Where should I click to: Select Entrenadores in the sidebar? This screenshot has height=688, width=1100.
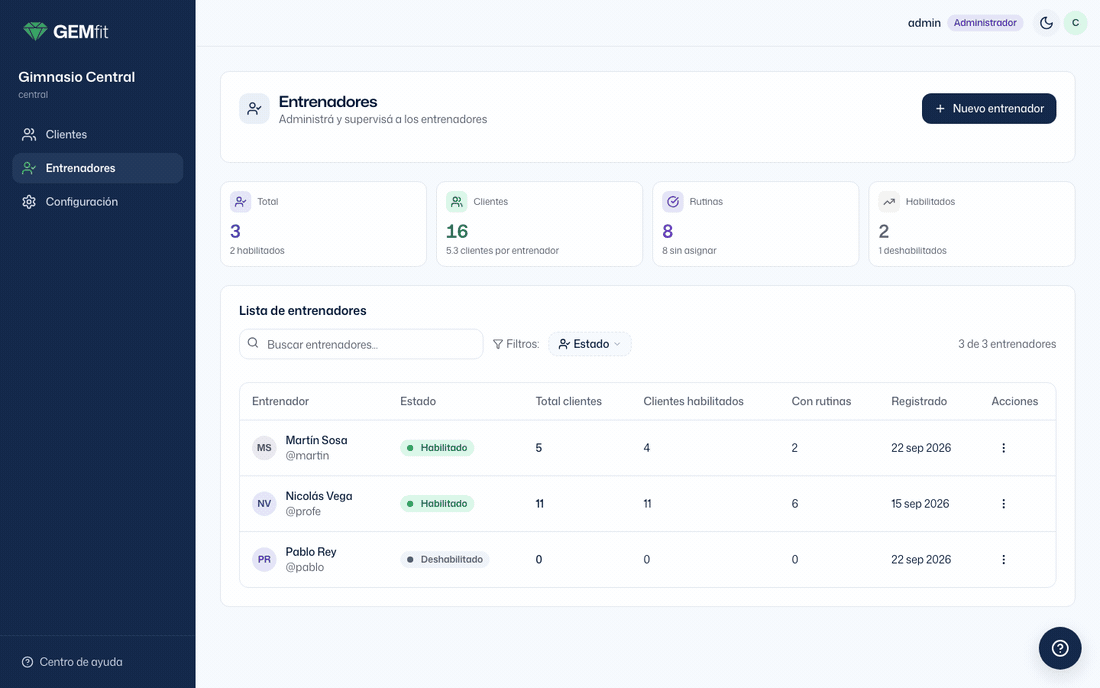point(98,168)
